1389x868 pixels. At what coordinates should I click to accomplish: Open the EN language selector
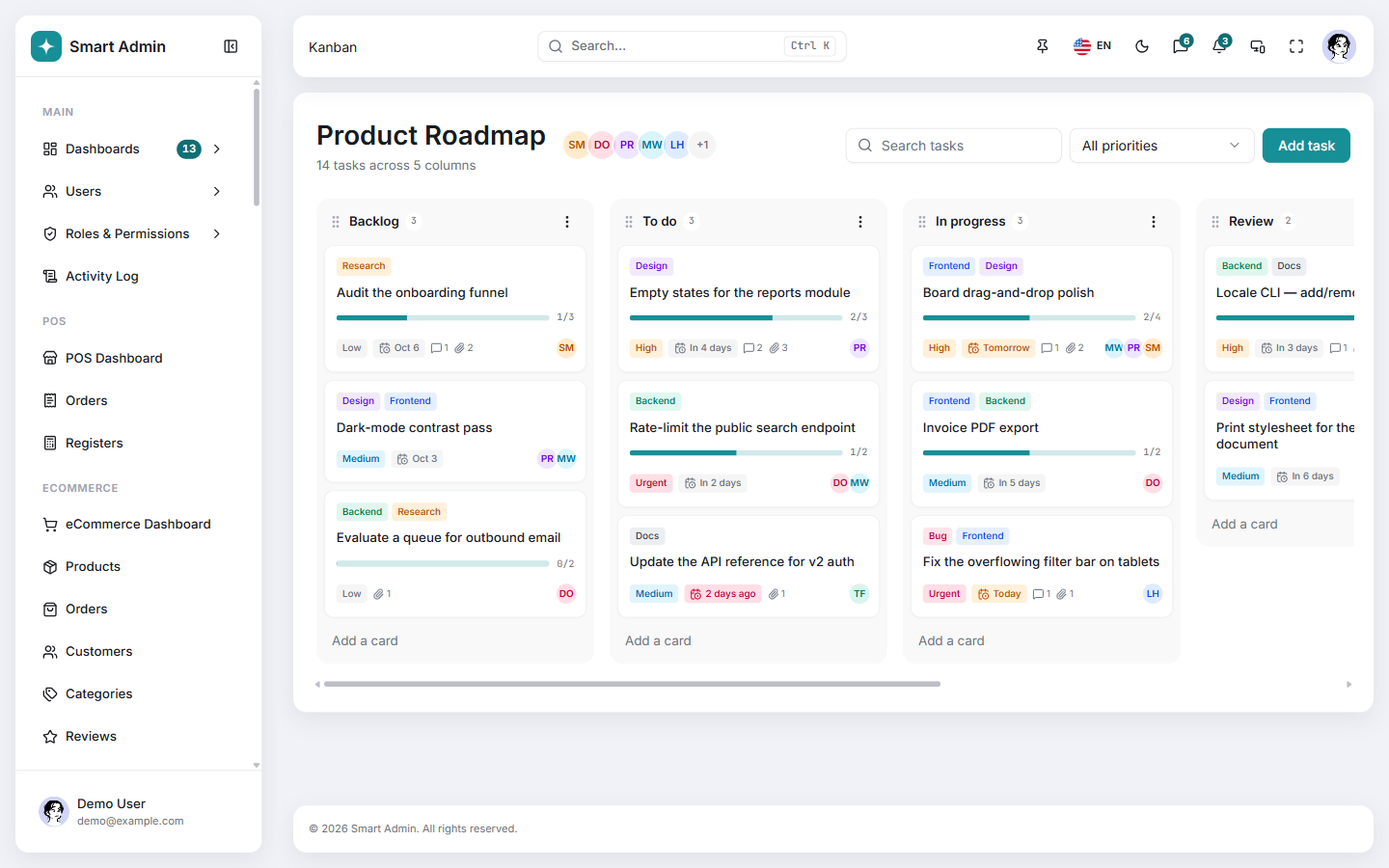pos(1093,46)
